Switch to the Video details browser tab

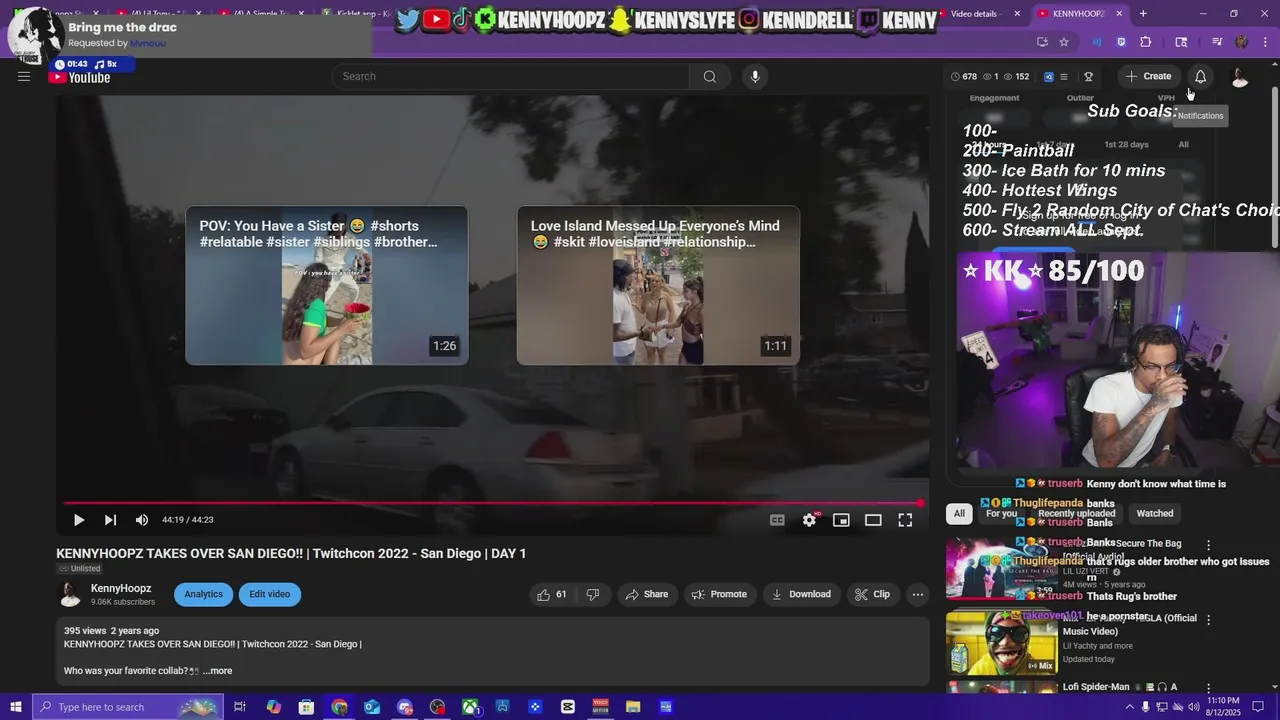coord(975,14)
